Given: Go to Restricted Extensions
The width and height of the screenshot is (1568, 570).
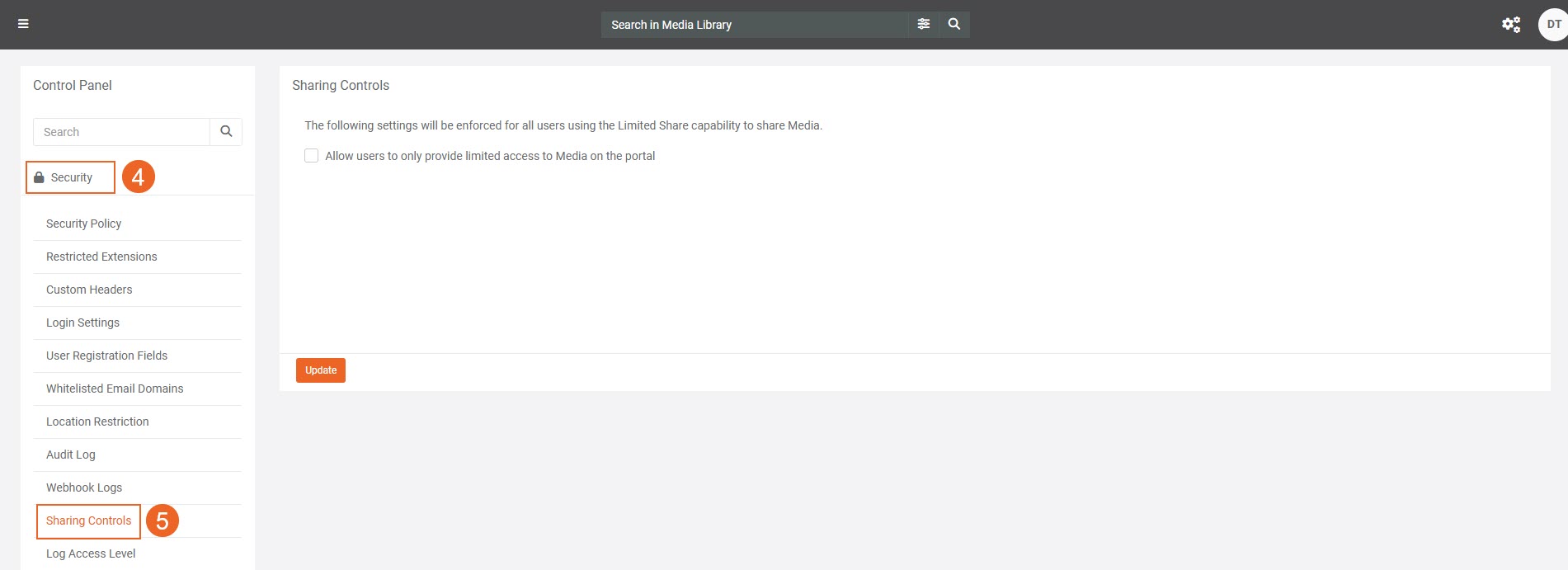Looking at the screenshot, I should tap(101, 257).
